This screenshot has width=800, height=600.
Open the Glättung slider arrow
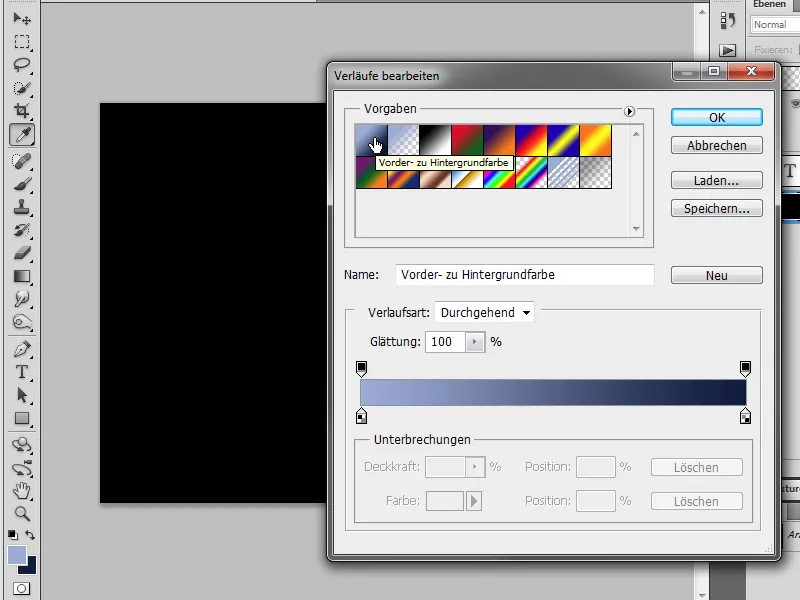pos(474,342)
